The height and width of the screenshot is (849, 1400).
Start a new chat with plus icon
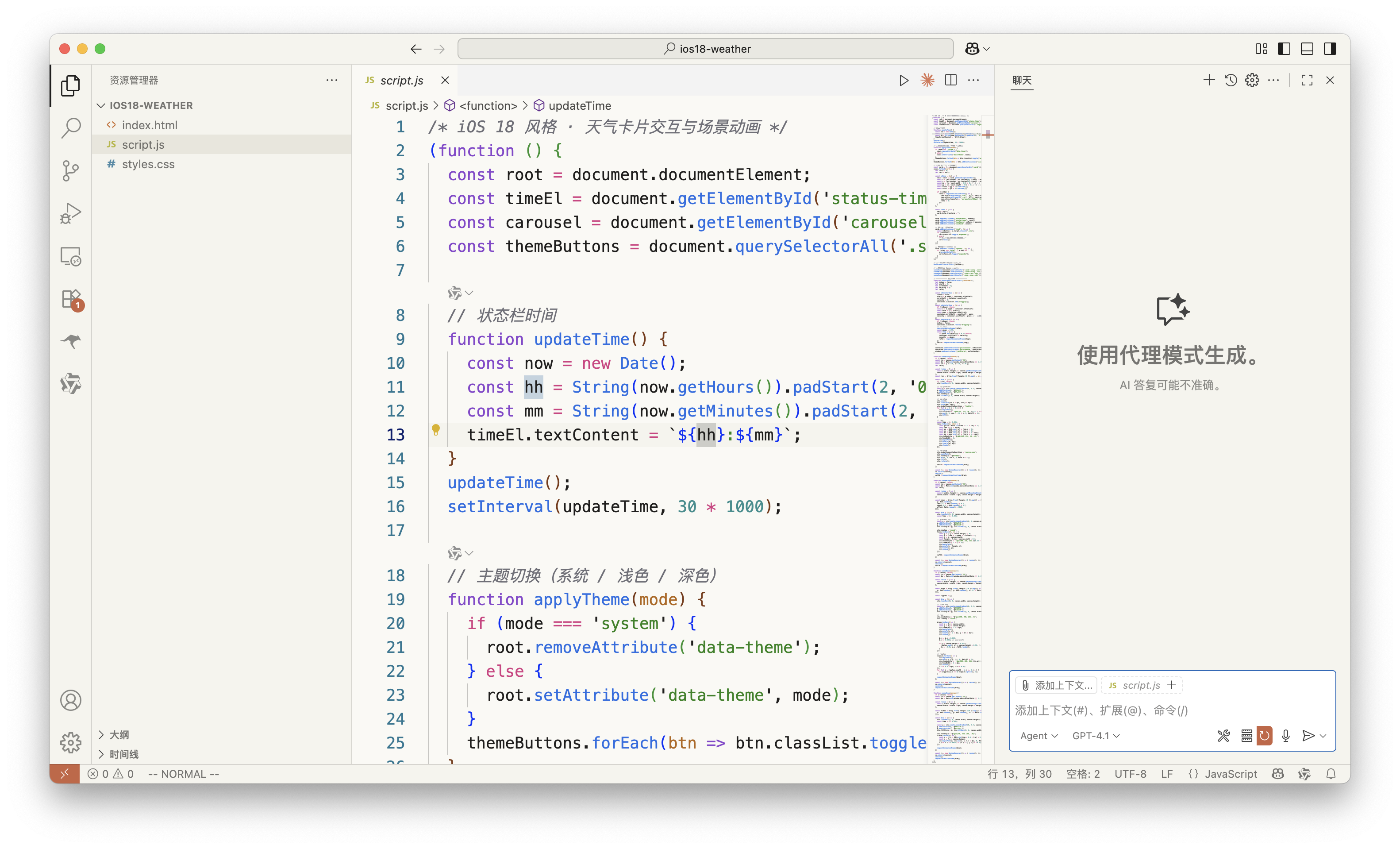(x=1208, y=80)
